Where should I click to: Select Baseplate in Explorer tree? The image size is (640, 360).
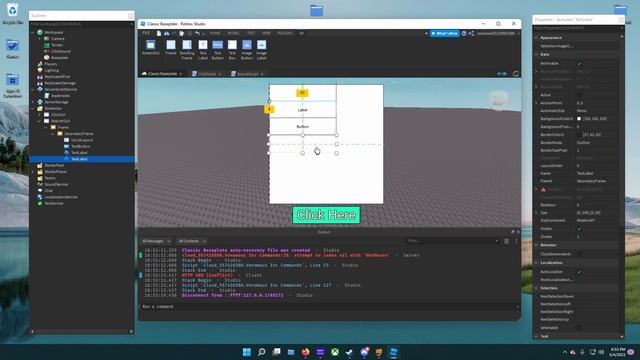click(x=60, y=58)
